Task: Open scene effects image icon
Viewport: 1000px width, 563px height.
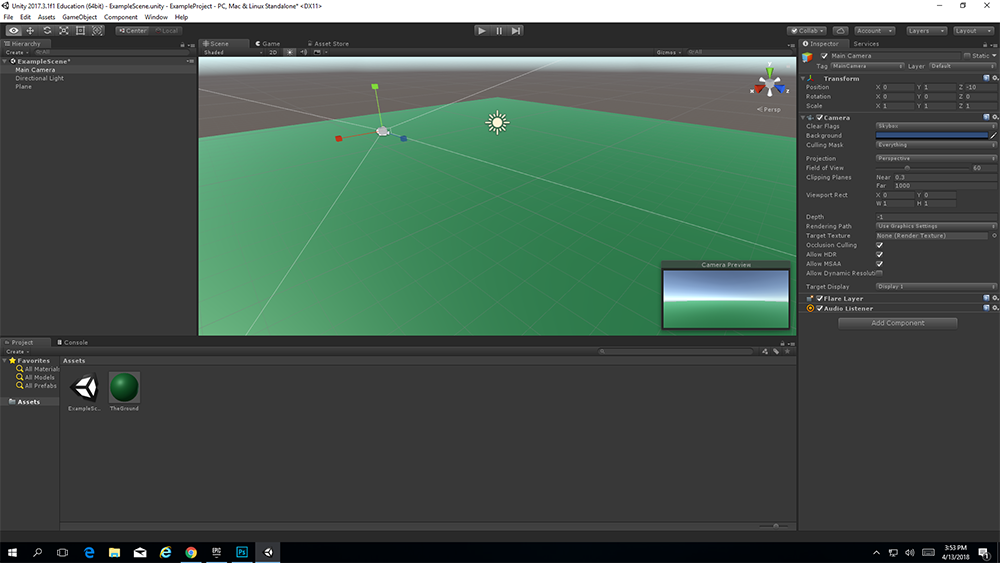Action: point(318,52)
